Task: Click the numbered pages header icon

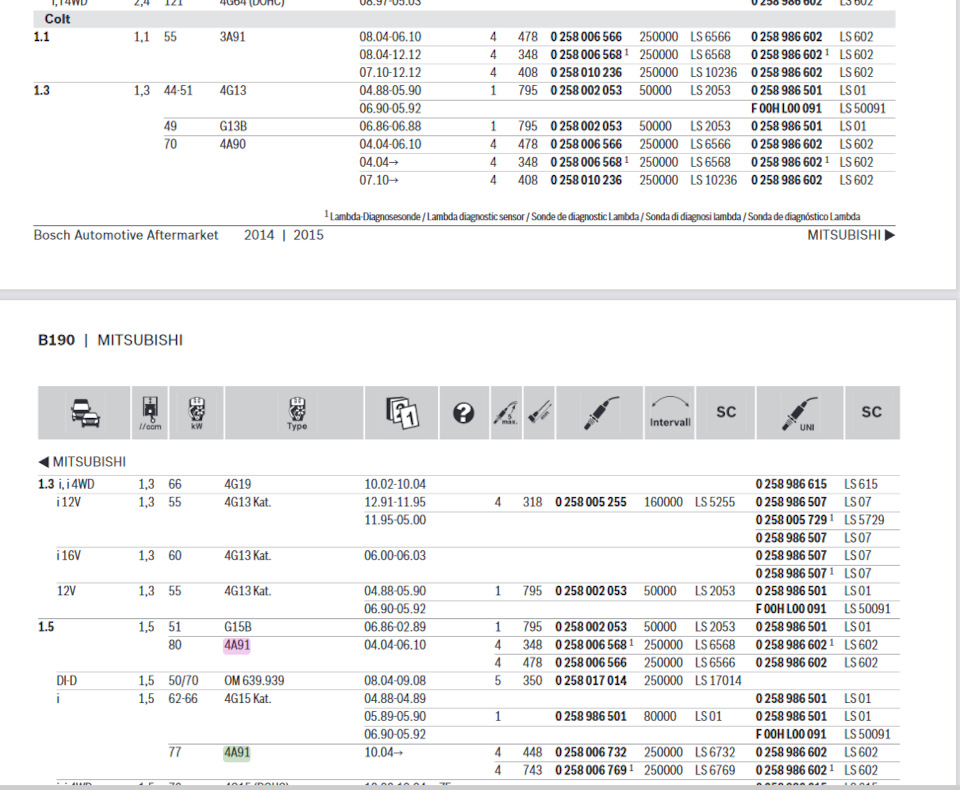Action: coord(402,413)
